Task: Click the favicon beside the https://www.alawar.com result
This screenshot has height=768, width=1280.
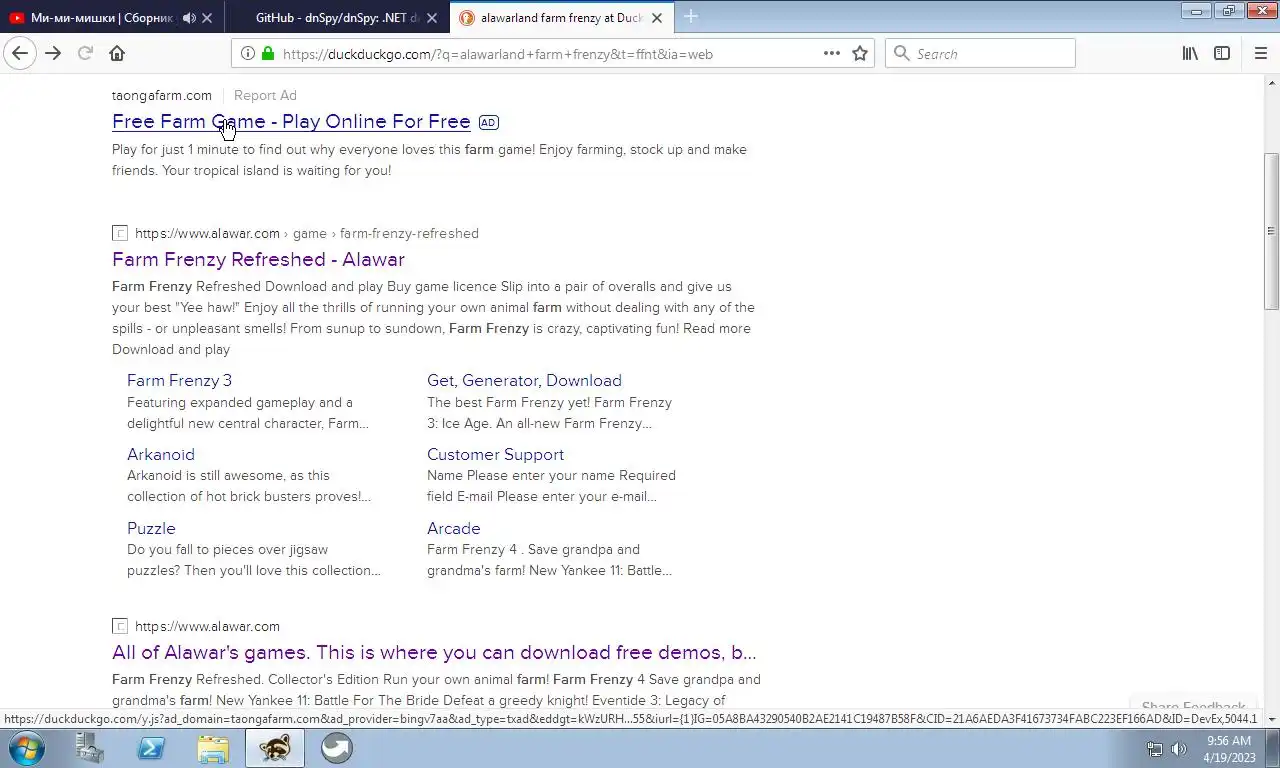Action: tap(120, 626)
